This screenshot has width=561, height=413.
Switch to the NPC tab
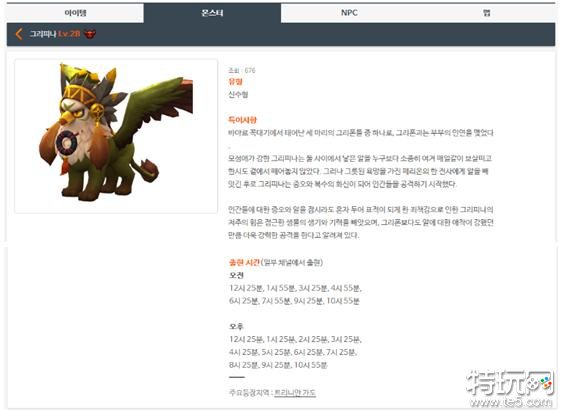(x=349, y=13)
